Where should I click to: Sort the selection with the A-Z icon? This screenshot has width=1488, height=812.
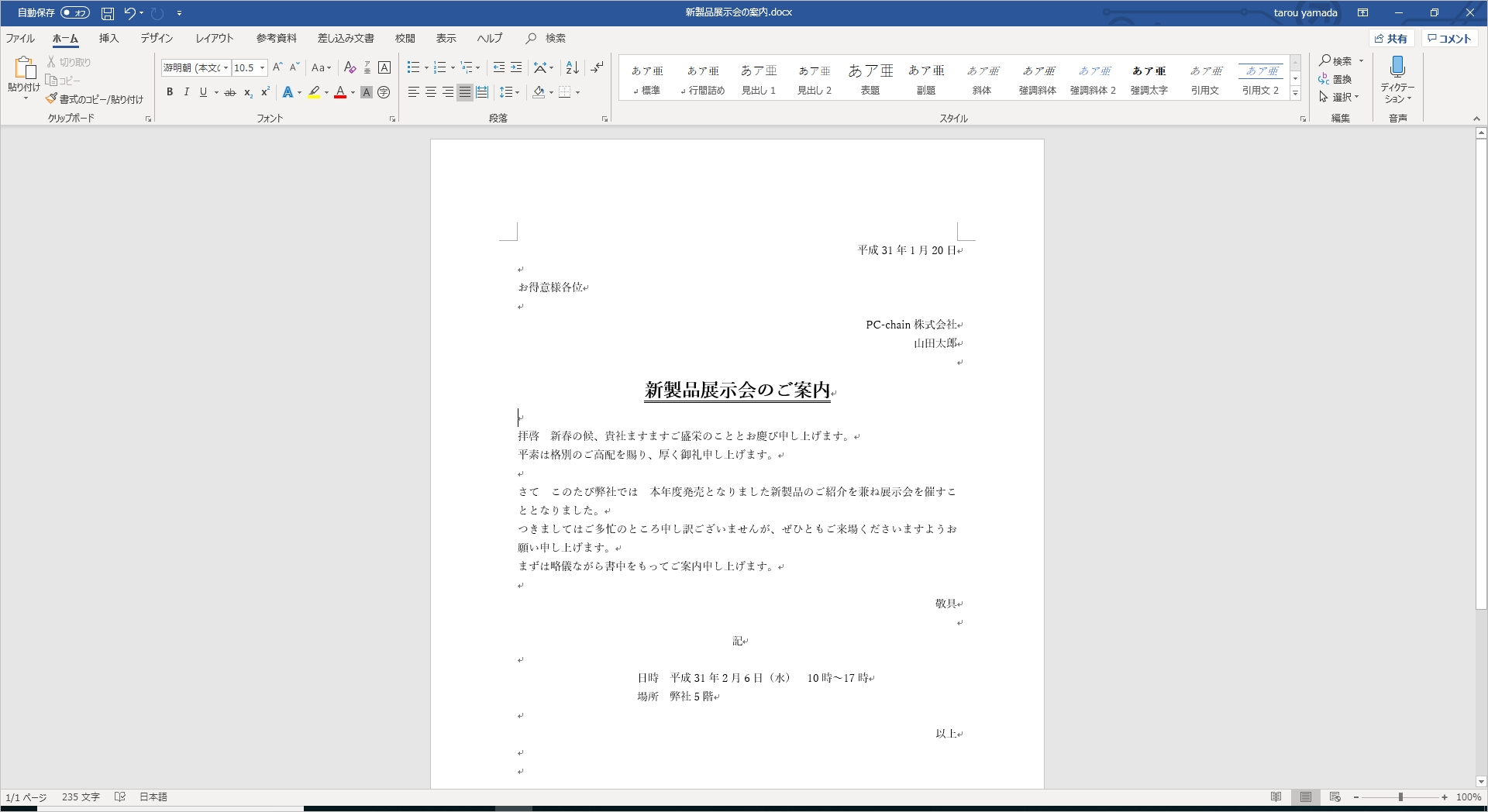(572, 67)
